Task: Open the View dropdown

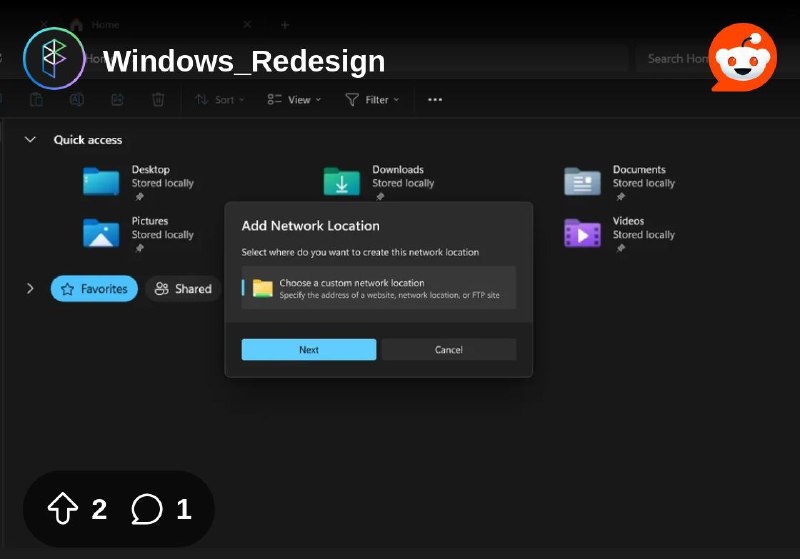Action: [294, 100]
